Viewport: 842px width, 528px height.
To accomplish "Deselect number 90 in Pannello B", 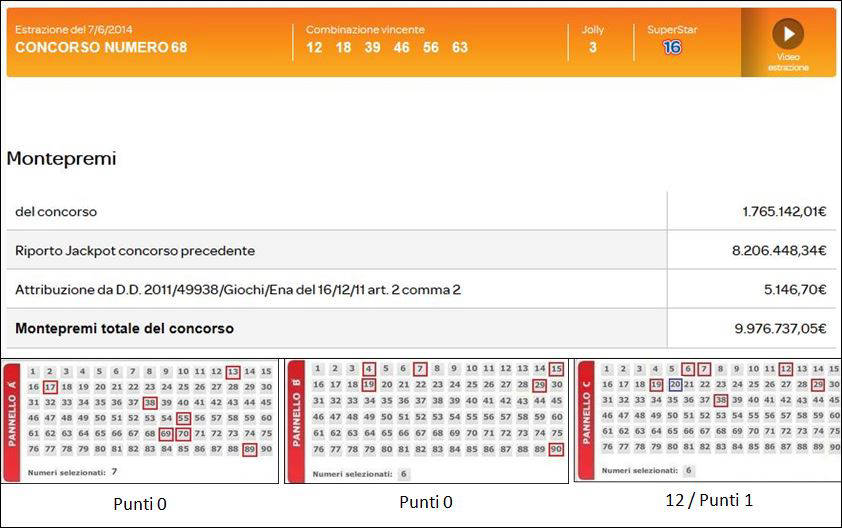I will pos(556,450).
